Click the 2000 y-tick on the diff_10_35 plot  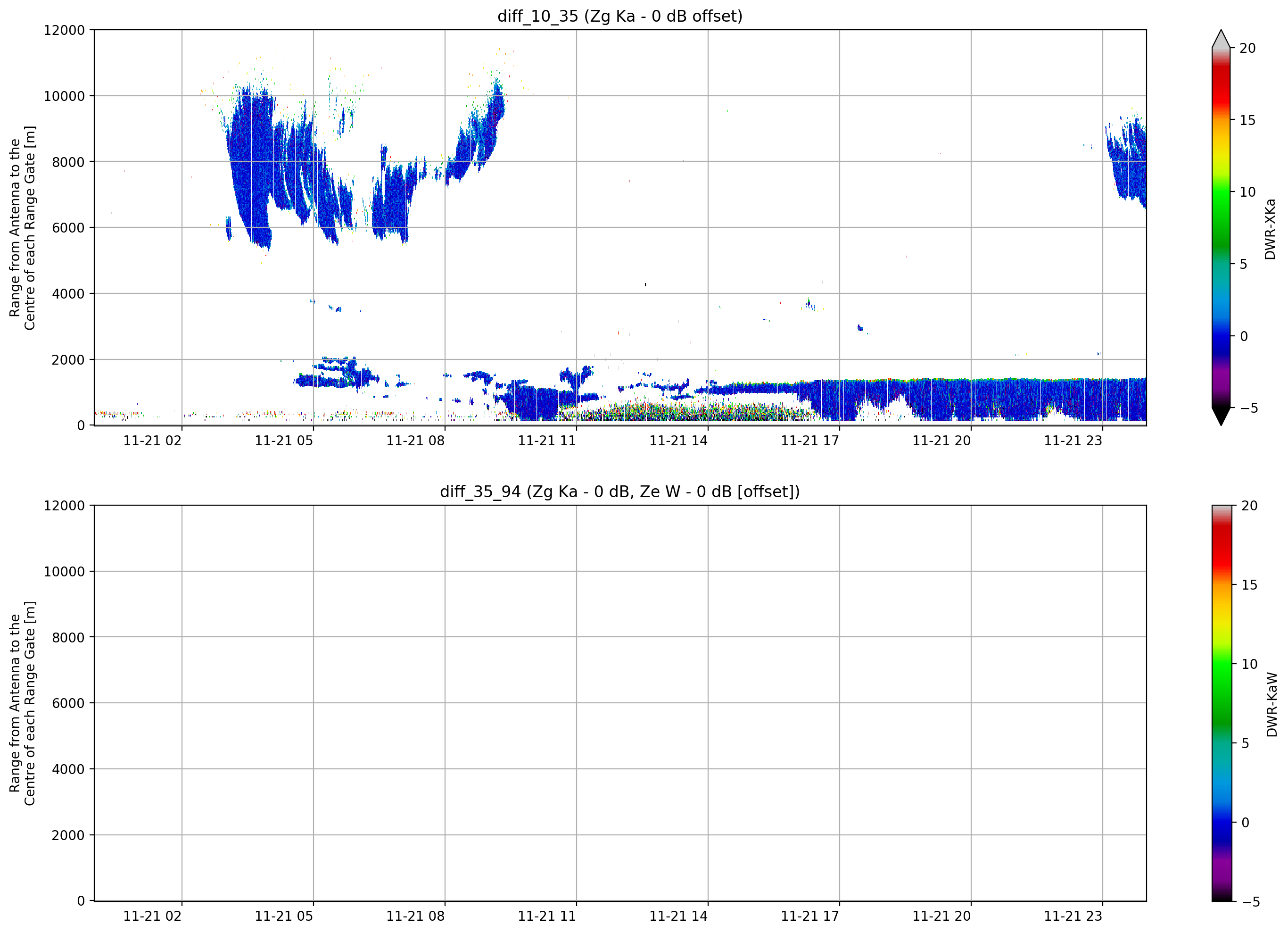tap(68, 360)
